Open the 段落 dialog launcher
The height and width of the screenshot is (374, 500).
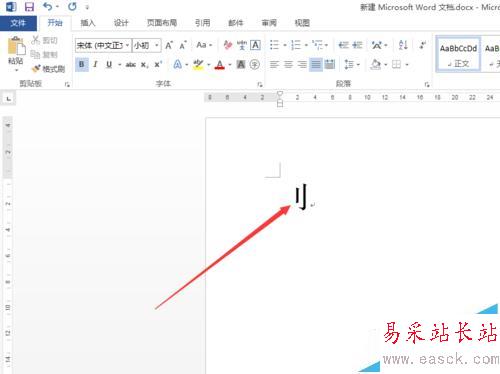coord(427,85)
